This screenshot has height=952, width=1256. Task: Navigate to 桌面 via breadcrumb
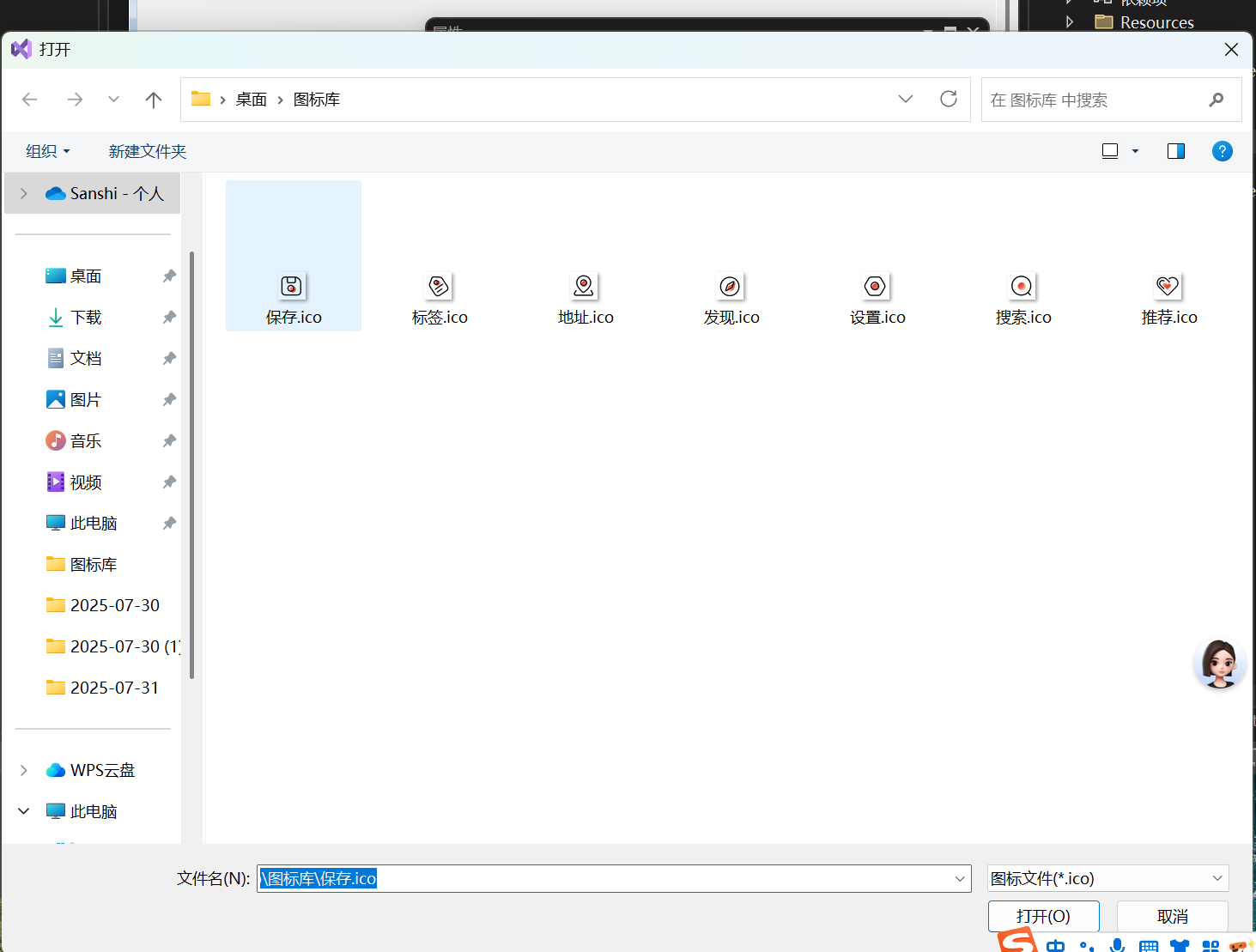click(251, 99)
